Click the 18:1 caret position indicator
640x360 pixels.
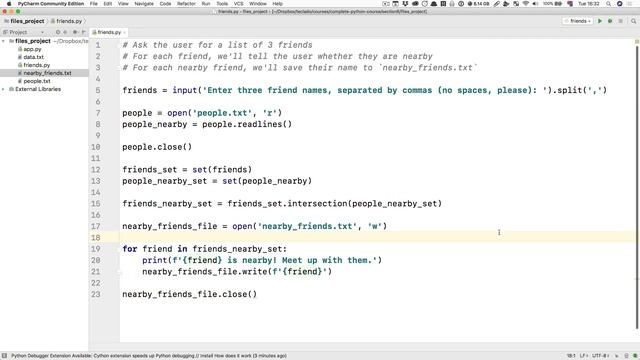coord(571,356)
